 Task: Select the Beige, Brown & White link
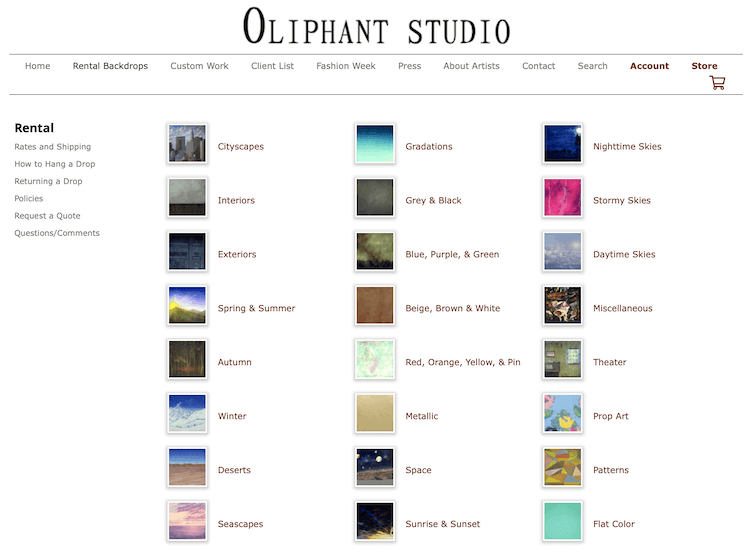[452, 309]
